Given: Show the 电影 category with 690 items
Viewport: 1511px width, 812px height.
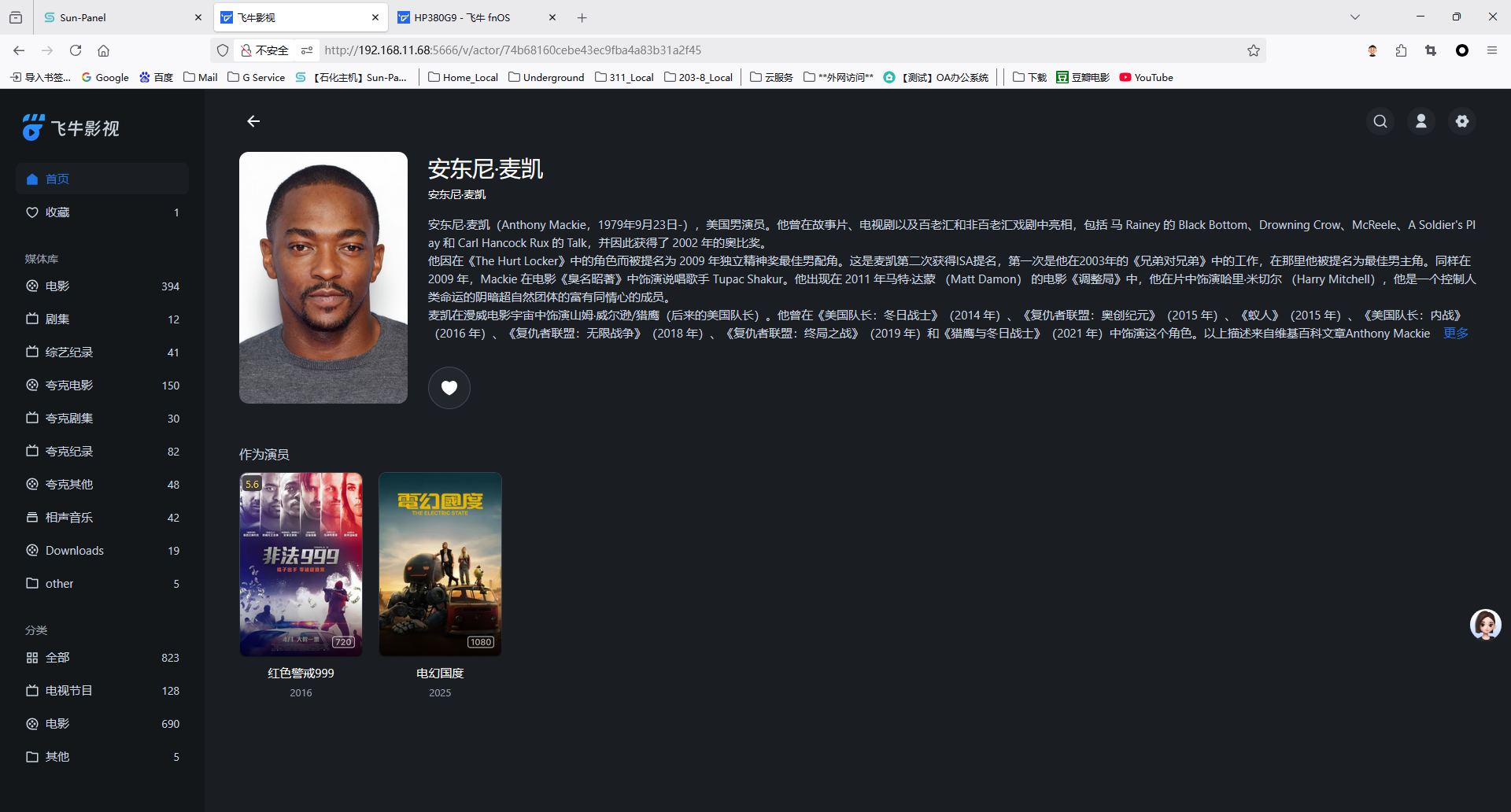Looking at the screenshot, I should pyautogui.click(x=102, y=724).
